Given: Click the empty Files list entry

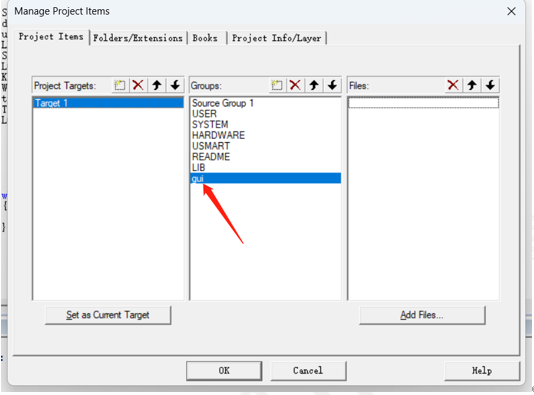Looking at the screenshot, I should pyautogui.click(x=423, y=103).
